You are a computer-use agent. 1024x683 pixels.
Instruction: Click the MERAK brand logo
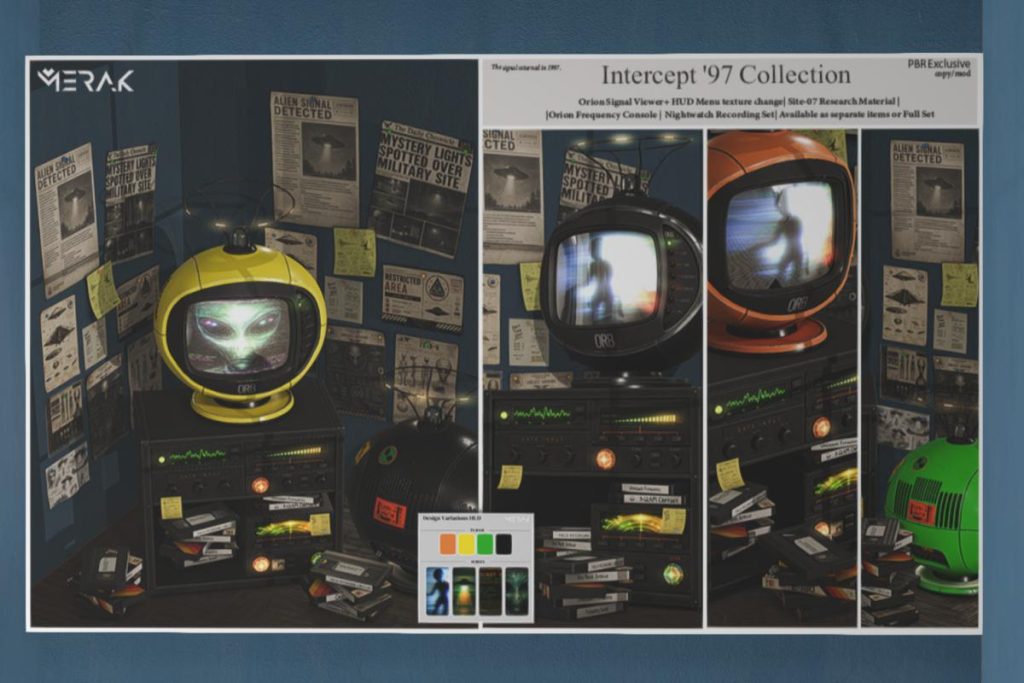click(86, 80)
